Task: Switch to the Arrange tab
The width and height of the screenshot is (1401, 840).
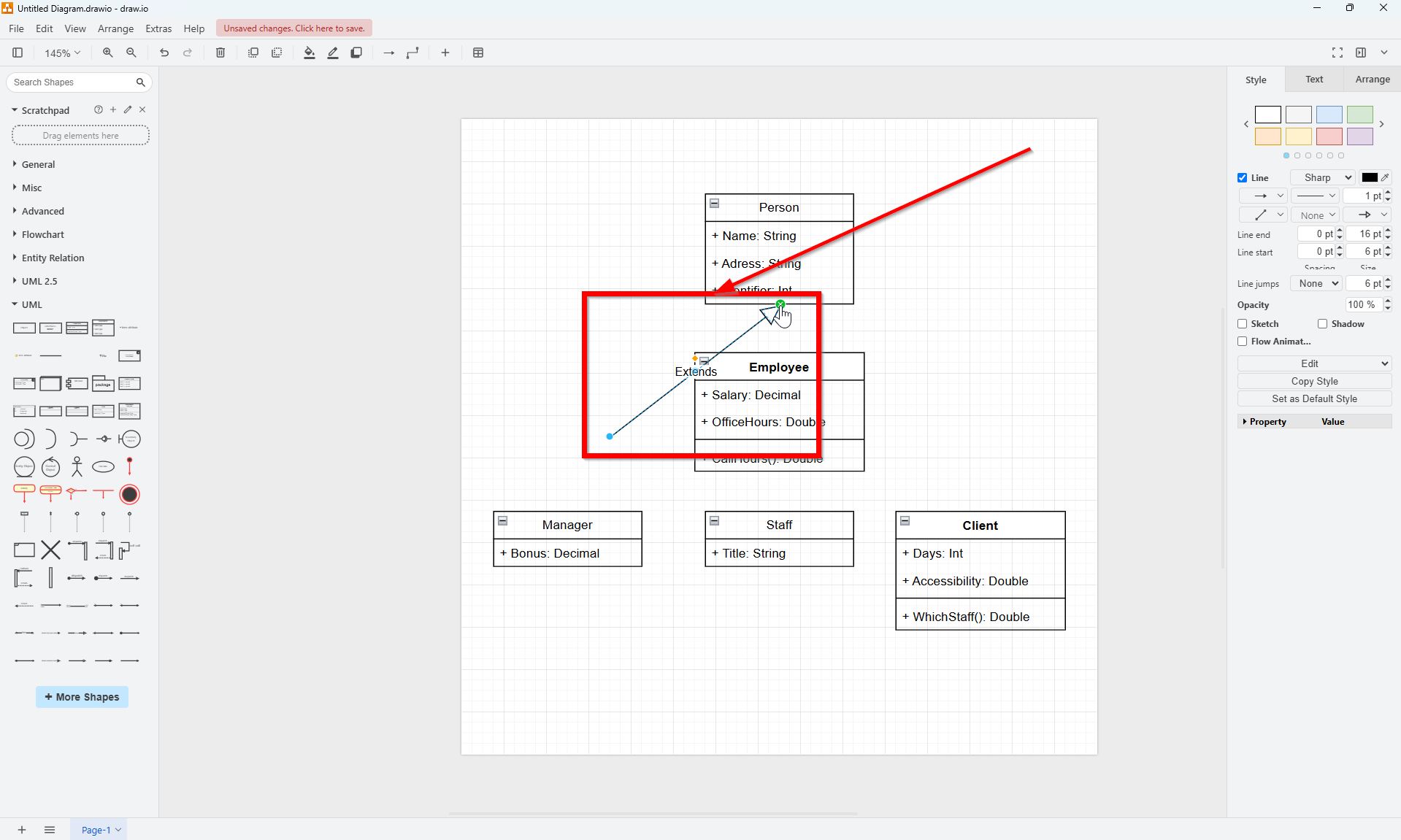Action: point(1372,79)
